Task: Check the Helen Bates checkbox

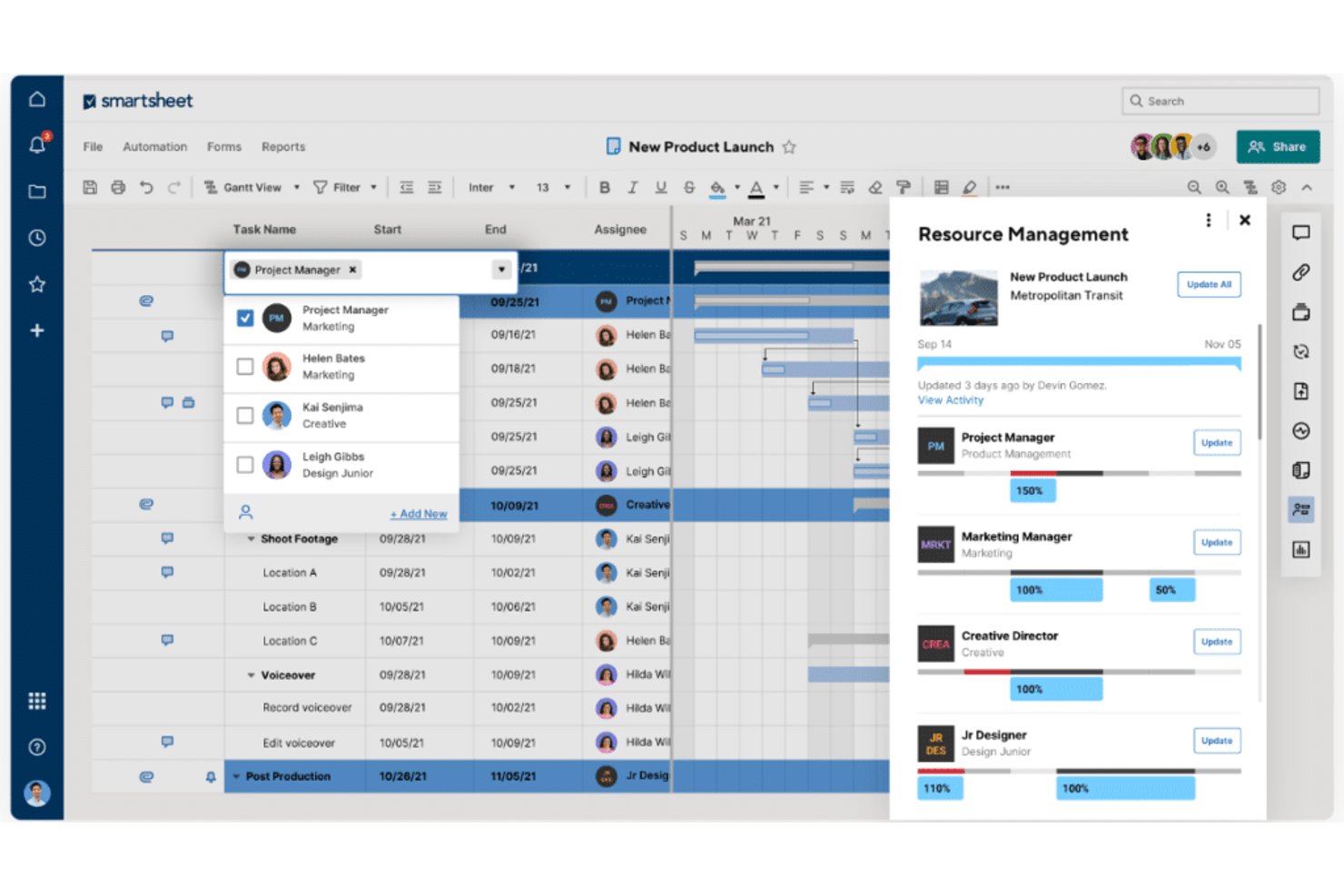Action: coord(245,367)
